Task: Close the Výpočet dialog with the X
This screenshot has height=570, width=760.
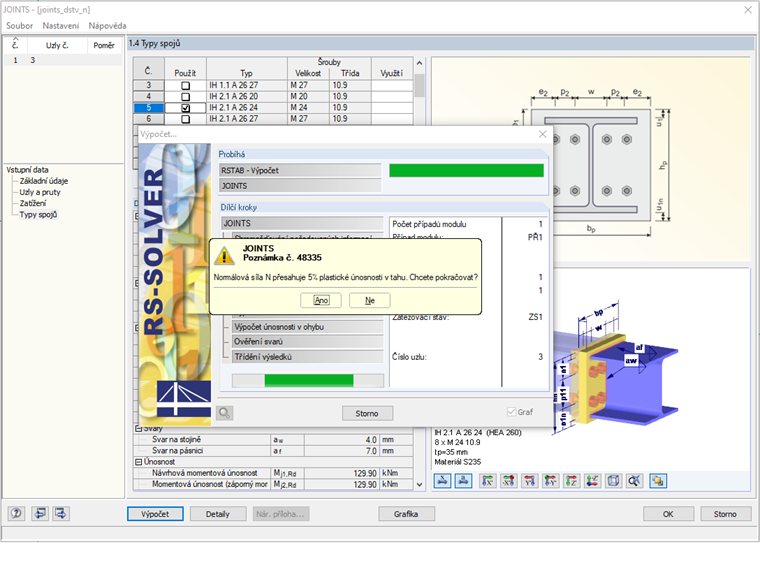Action: [x=543, y=134]
